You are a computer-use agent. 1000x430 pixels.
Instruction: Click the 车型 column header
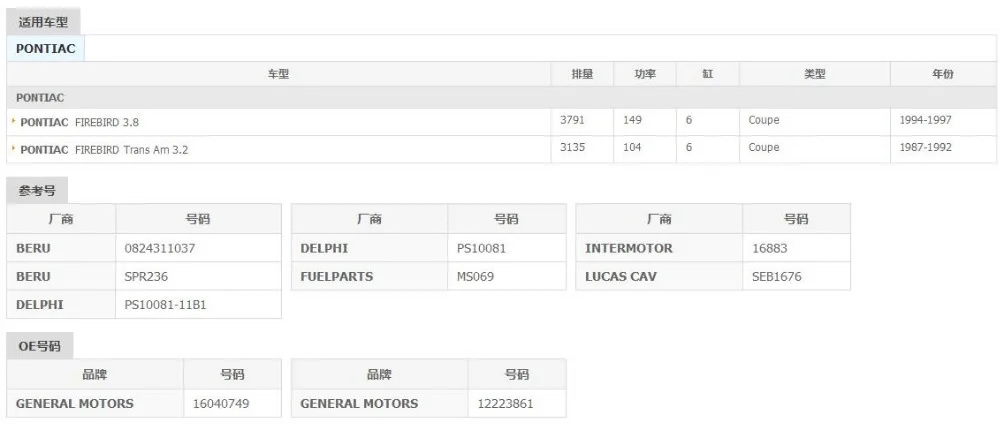click(279, 74)
